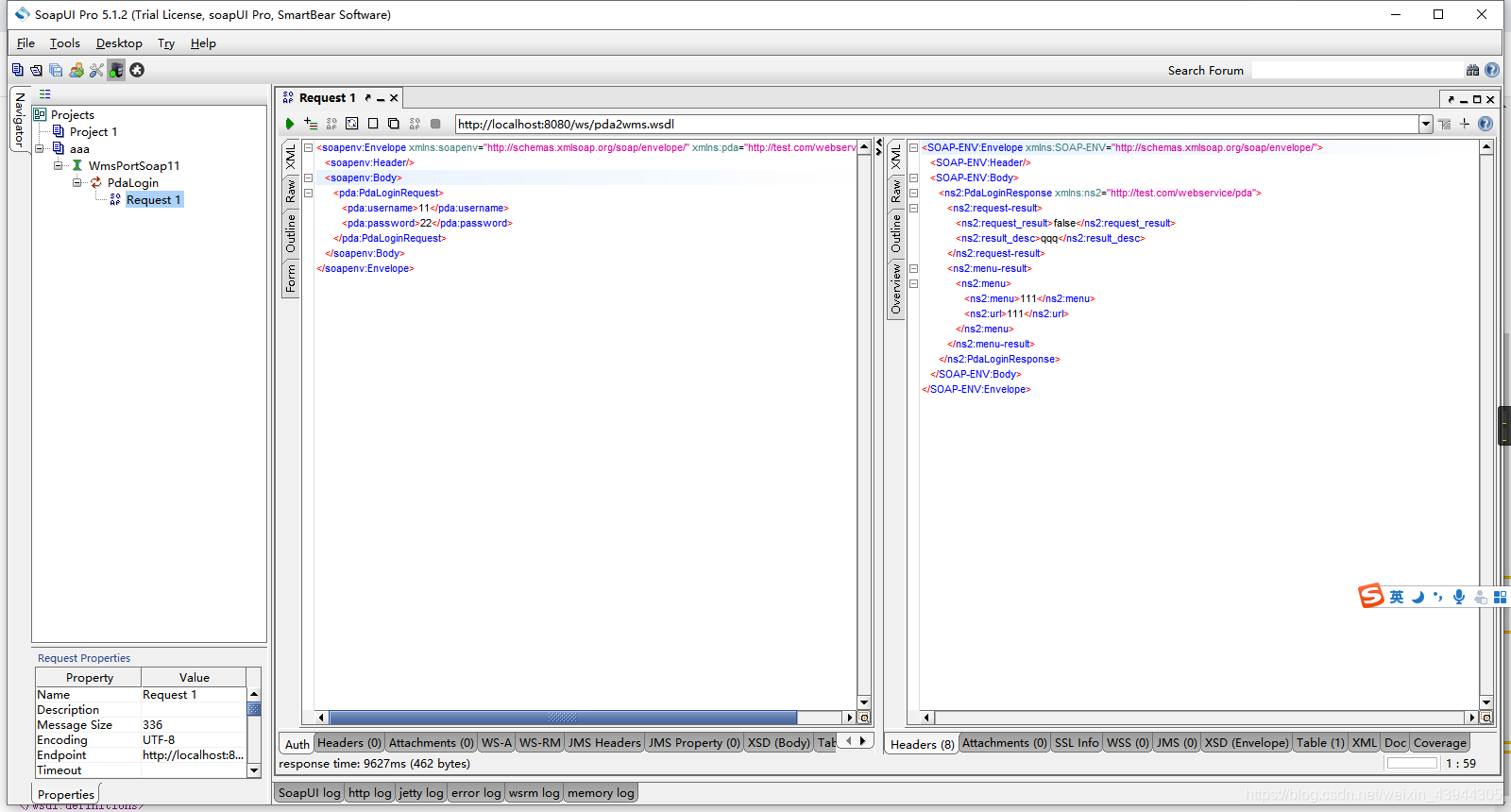Open the memory log tab

pos(601,793)
